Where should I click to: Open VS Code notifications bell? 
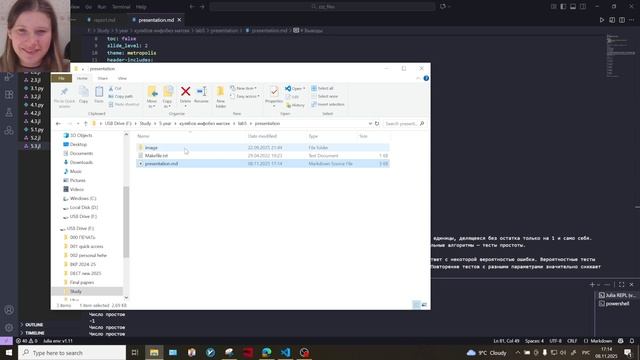point(632,341)
